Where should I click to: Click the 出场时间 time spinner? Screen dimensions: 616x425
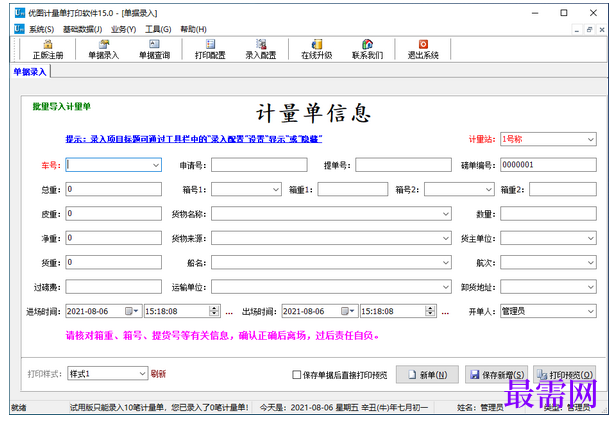(430, 311)
